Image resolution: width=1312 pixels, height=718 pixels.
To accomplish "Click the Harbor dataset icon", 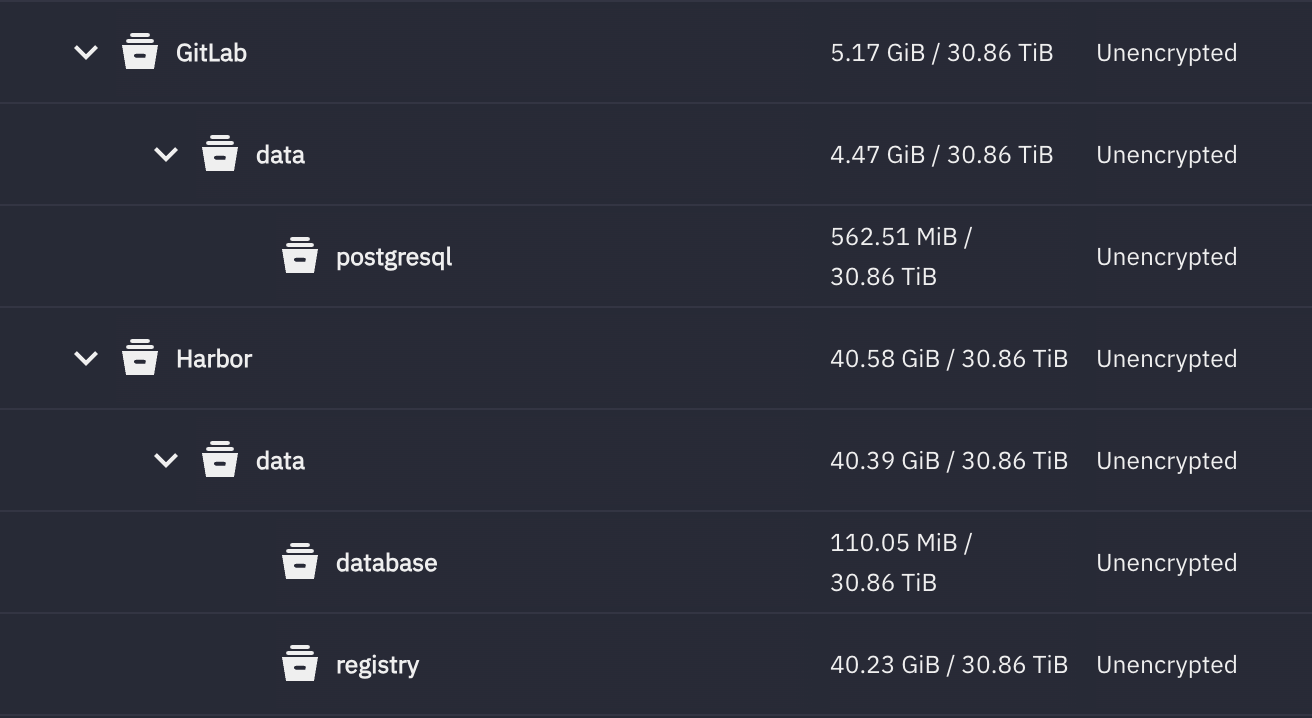I will point(140,358).
